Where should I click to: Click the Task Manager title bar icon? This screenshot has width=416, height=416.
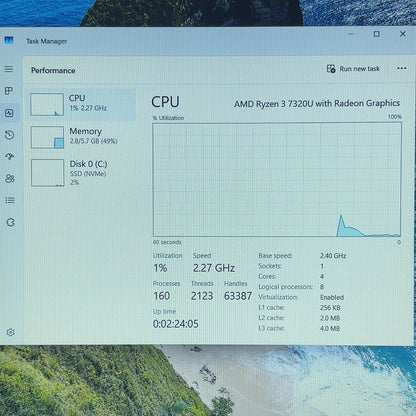9,40
